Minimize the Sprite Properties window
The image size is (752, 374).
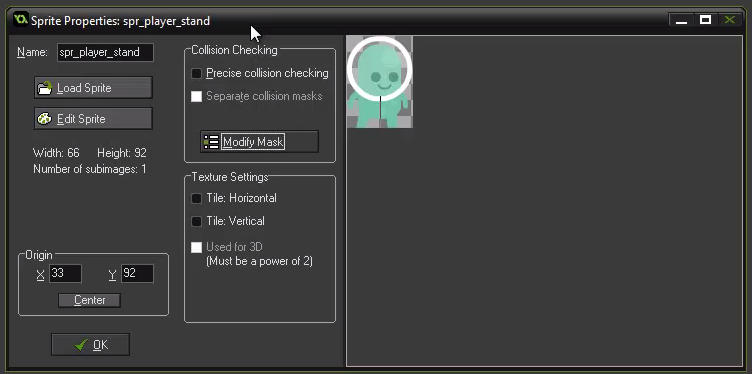click(681, 20)
